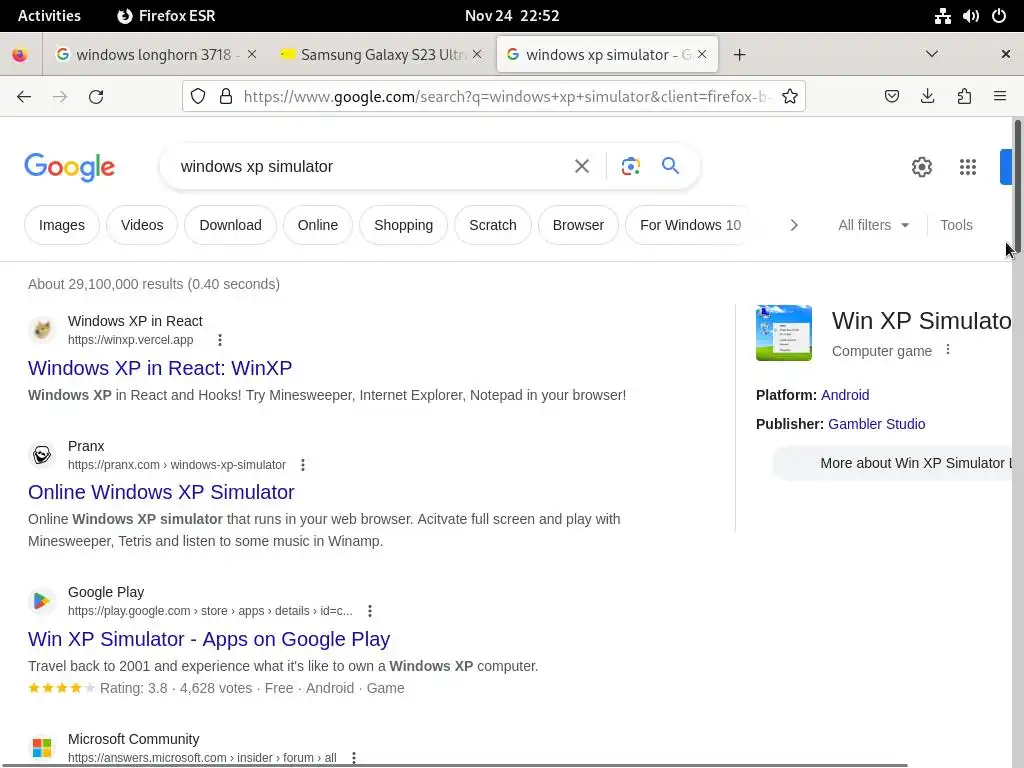Image resolution: width=1024 pixels, height=768 pixels.
Task: Go back to the previous page
Action: [24, 97]
